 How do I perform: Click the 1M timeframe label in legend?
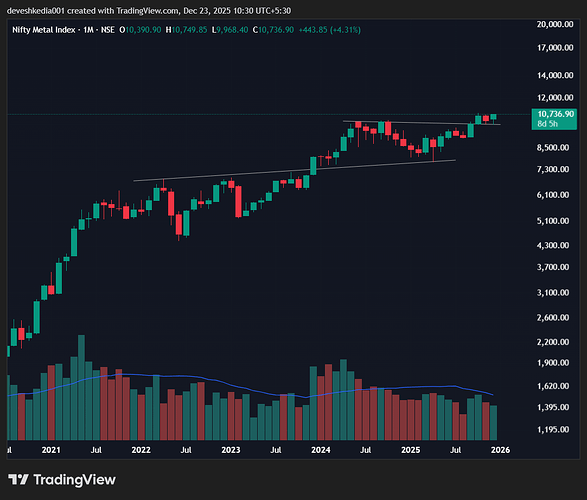tap(88, 30)
